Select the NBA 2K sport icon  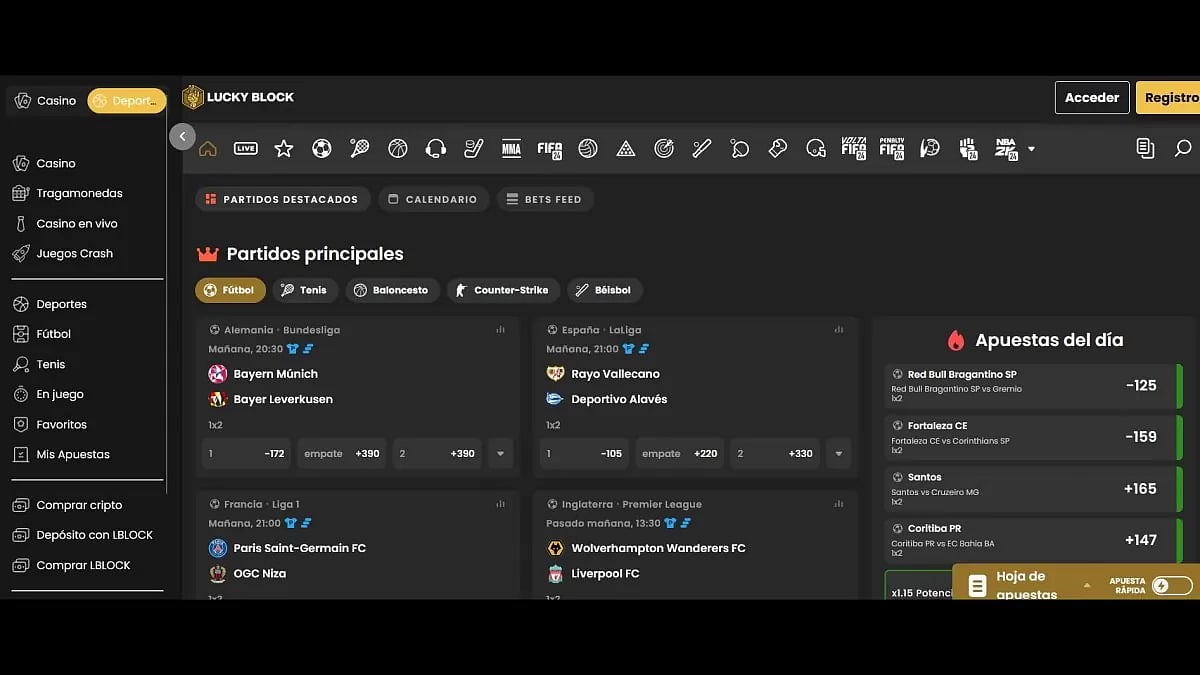pos(1005,149)
